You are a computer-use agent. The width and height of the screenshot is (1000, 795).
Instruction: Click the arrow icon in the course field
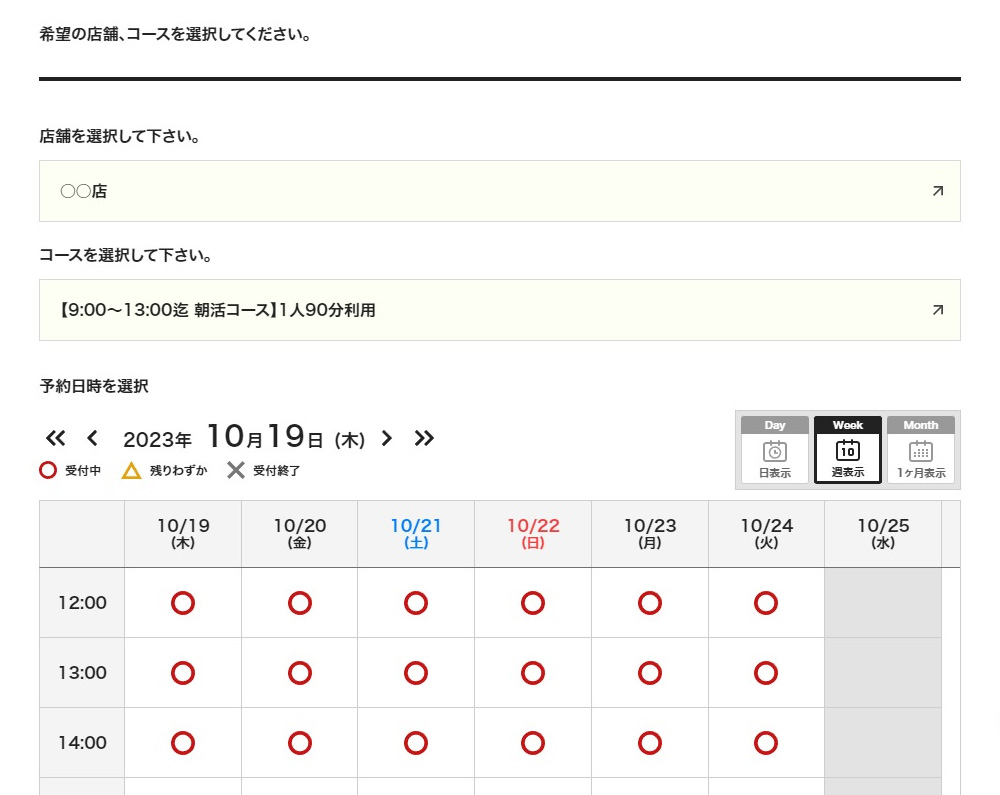coord(937,310)
